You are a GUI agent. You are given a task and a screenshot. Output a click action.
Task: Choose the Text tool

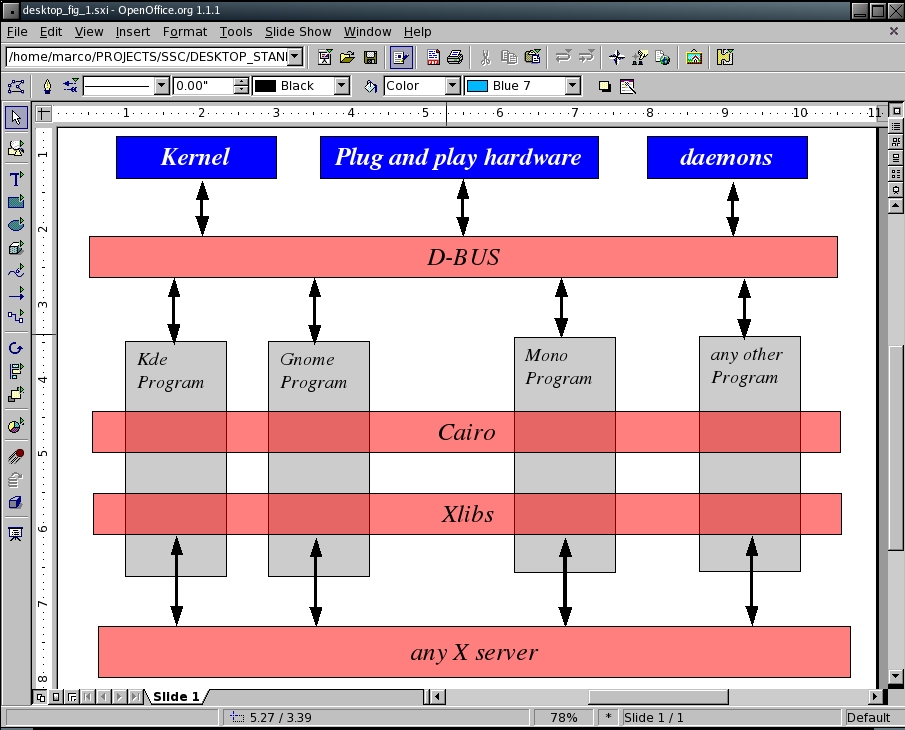coord(15,179)
